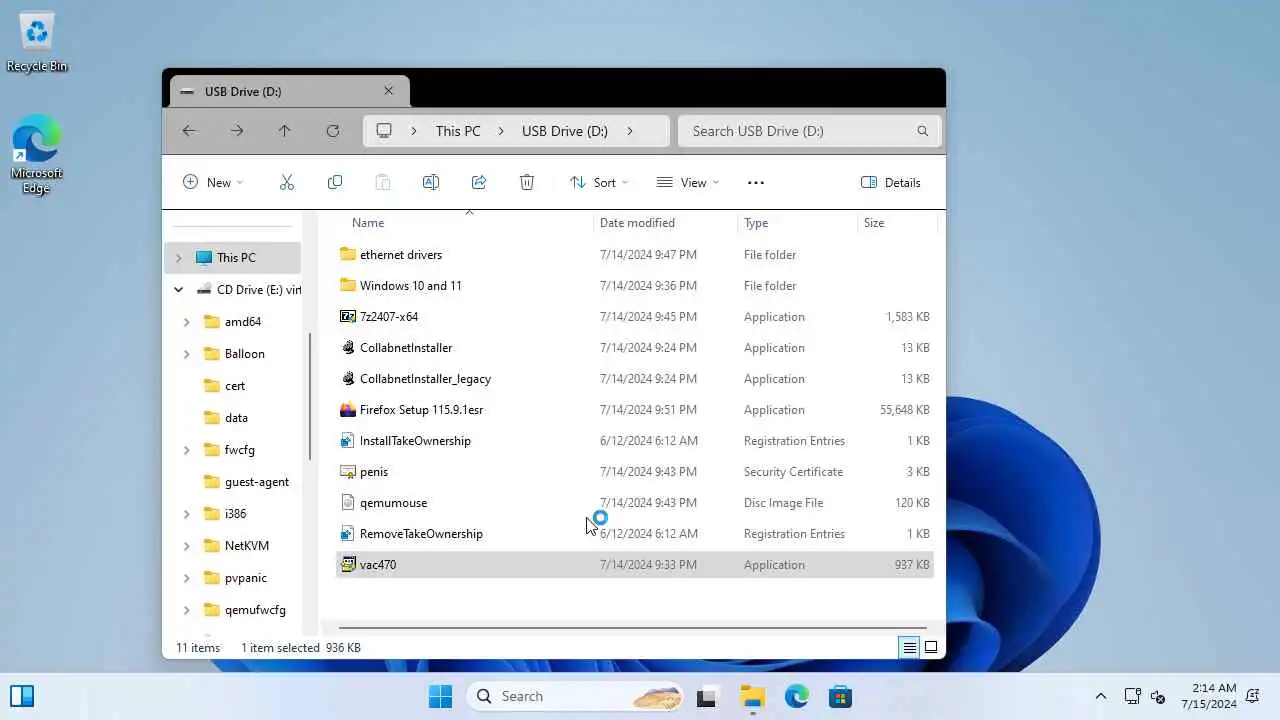The height and width of the screenshot is (720, 1280).
Task: Click the Cut scissors icon
Action: coord(287,182)
